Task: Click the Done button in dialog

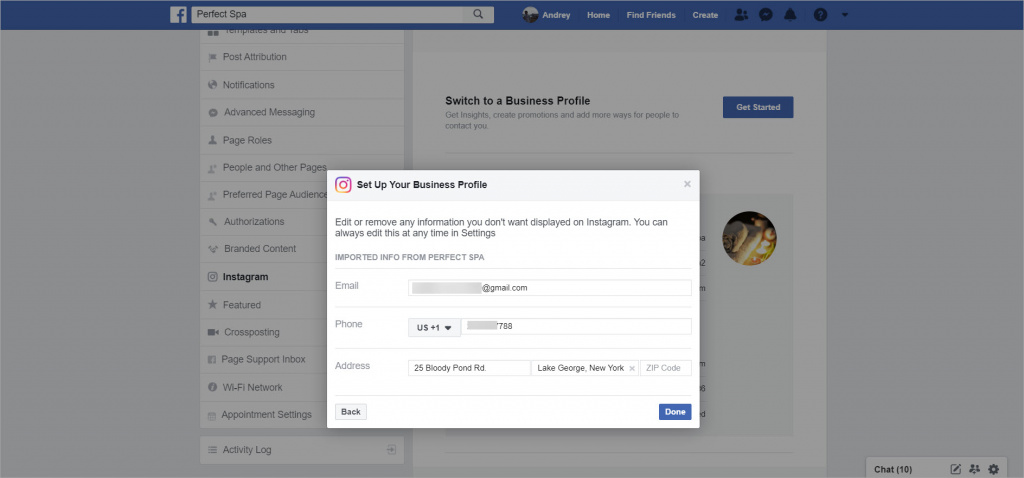Action: [675, 412]
